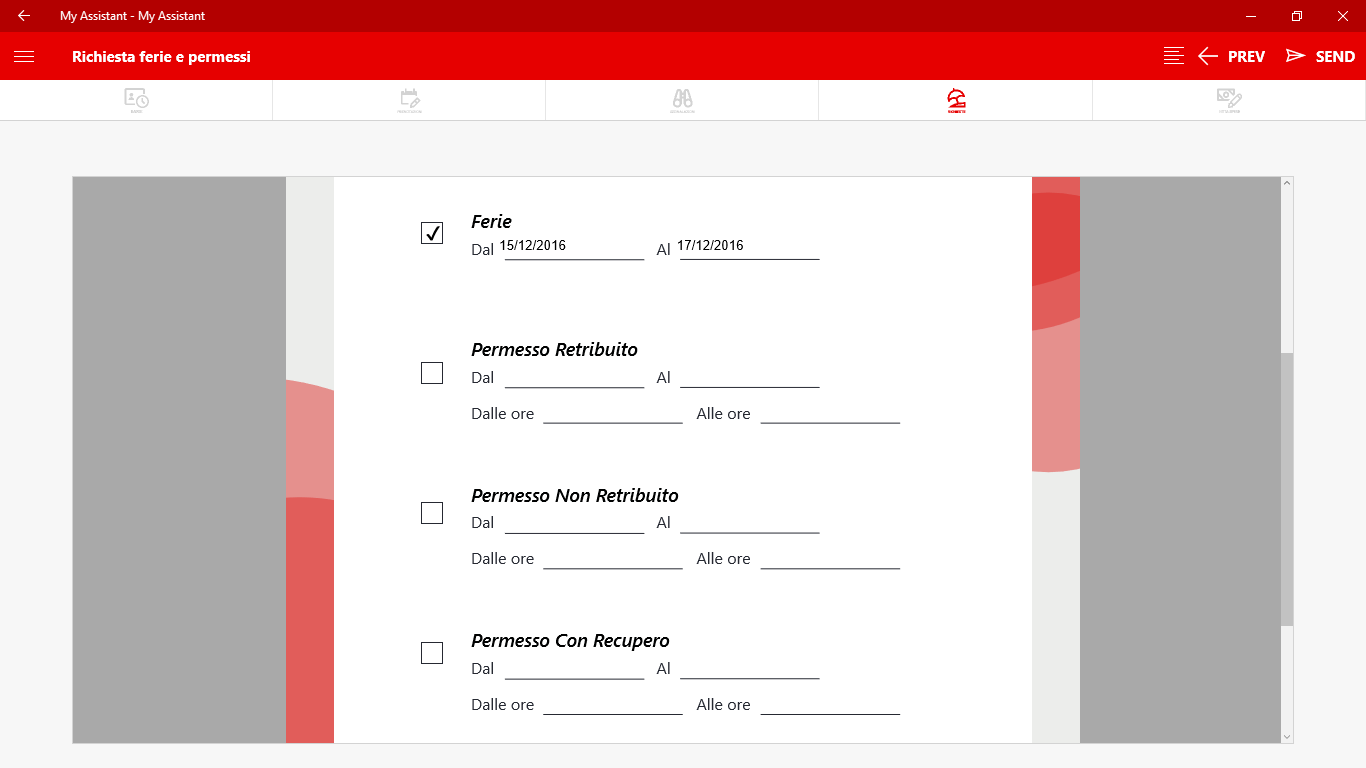Click Permesso Non Retribuito Dalle ore field
1366x768 pixels.
tap(613, 558)
